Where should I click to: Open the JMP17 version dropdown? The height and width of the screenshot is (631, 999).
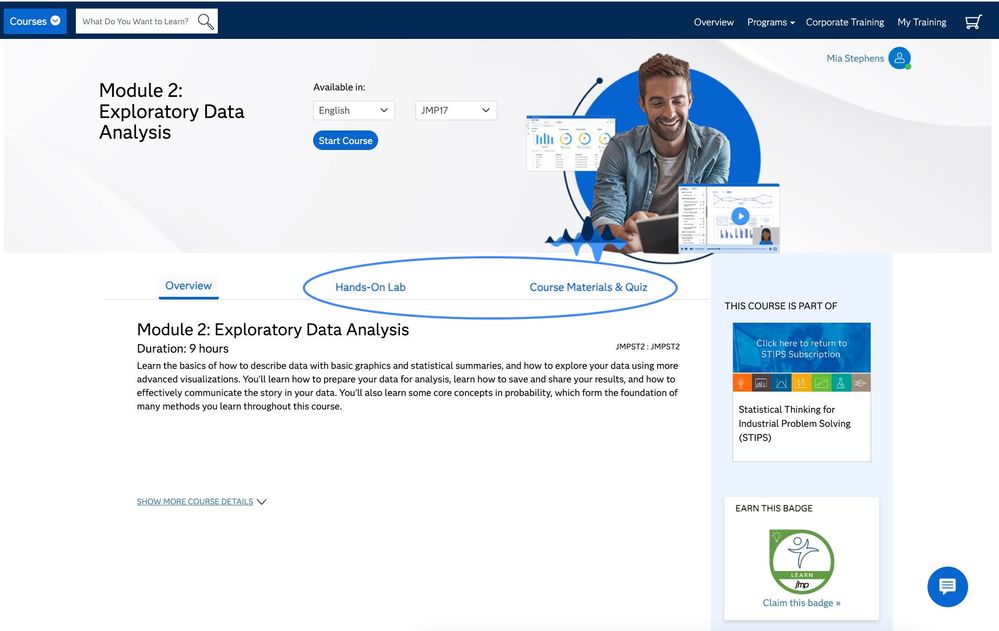coord(456,110)
